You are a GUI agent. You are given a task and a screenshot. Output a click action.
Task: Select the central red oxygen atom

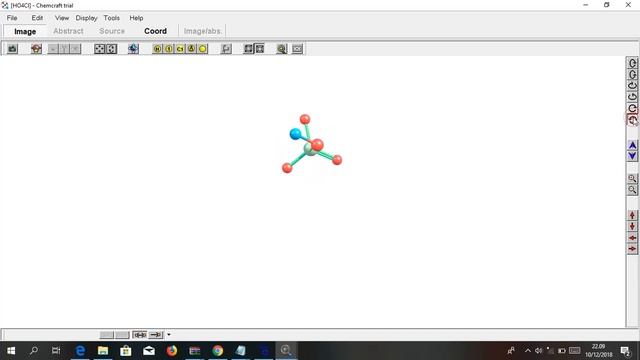point(317,144)
